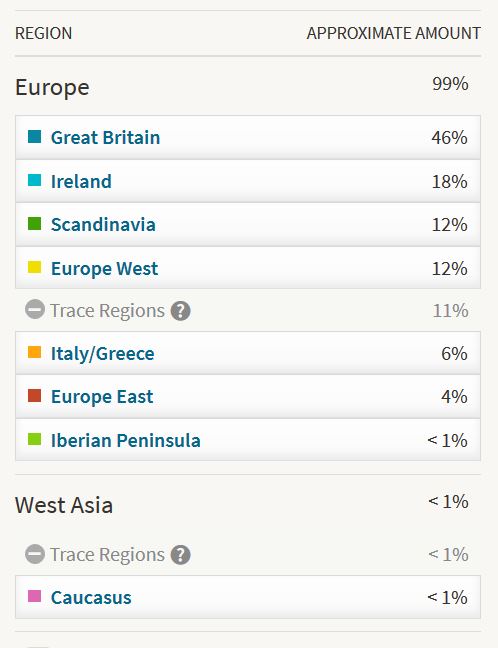Click the Europe East red swatch
Image resolution: width=498 pixels, height=648 pixels.
[34, 395]
